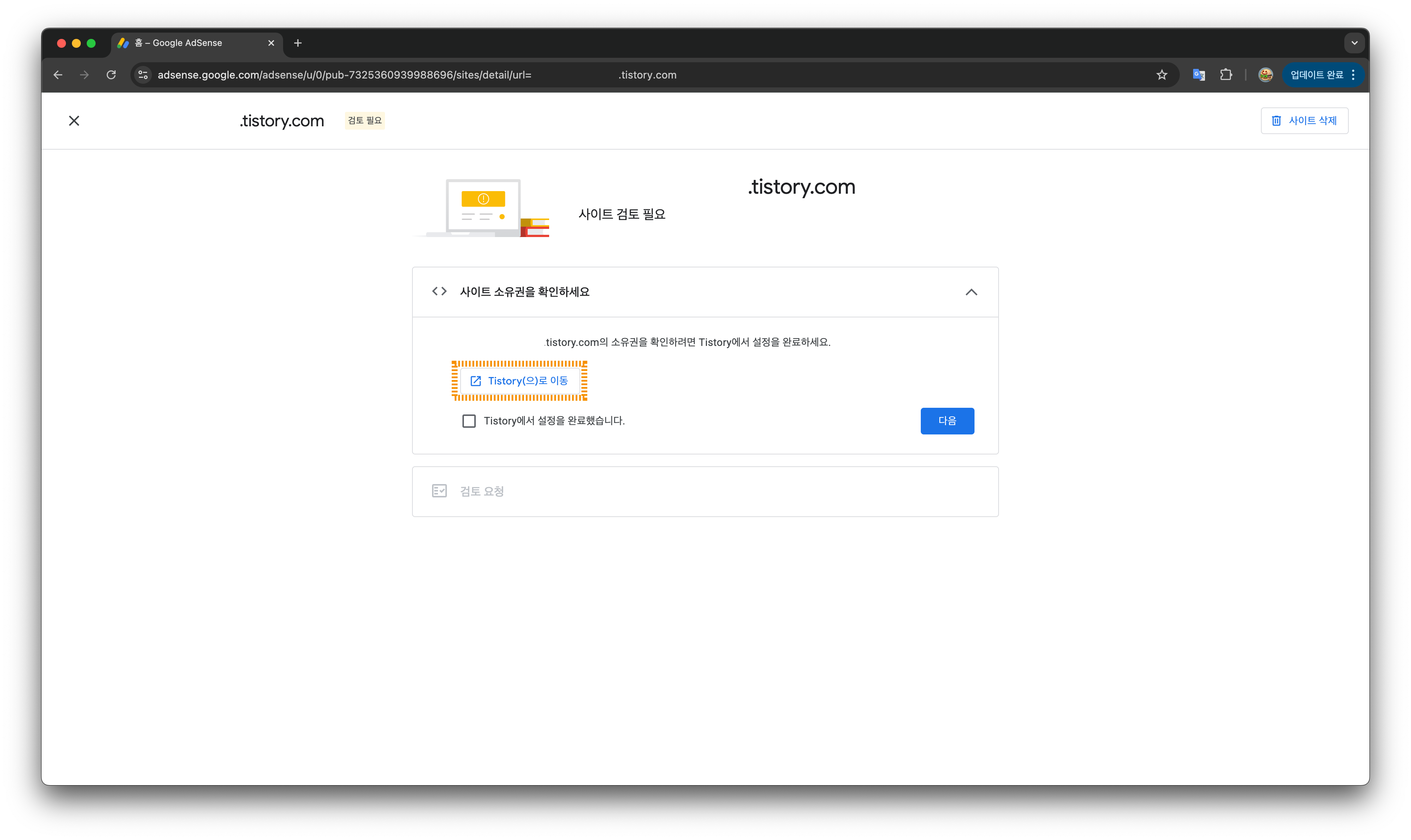The height and width of the screenshot is (840, 1411).
Task: Click the 검토 요청 checklist icon
Action: click(439, 491)
